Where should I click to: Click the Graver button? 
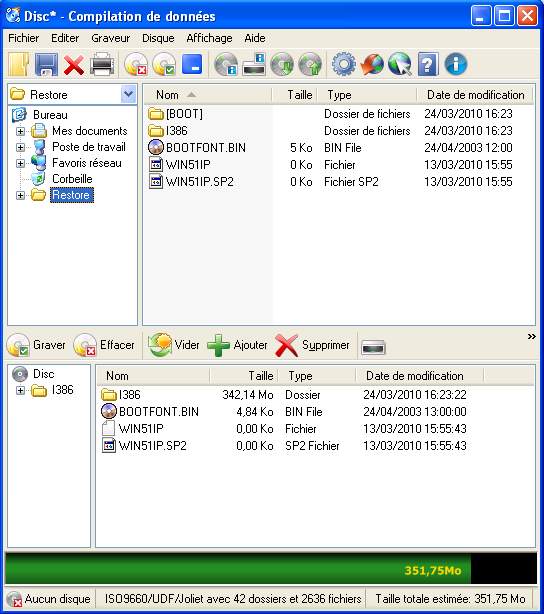click(x=36, y=345)
